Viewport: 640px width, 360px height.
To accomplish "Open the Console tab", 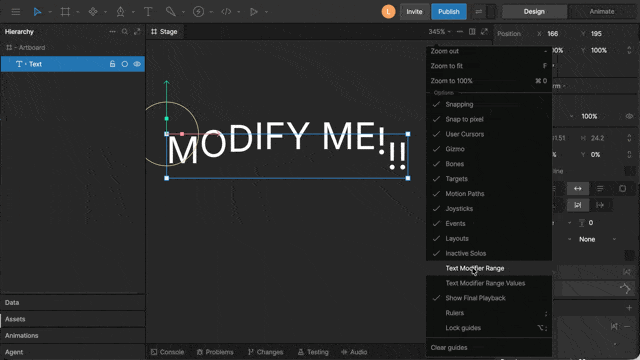I will click(x=167, y=352).
